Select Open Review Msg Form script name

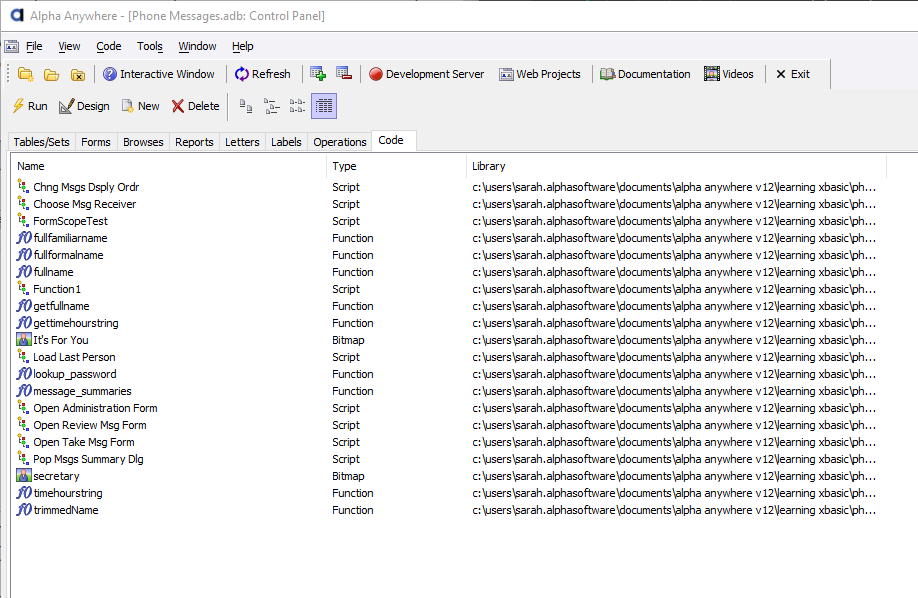90,425
